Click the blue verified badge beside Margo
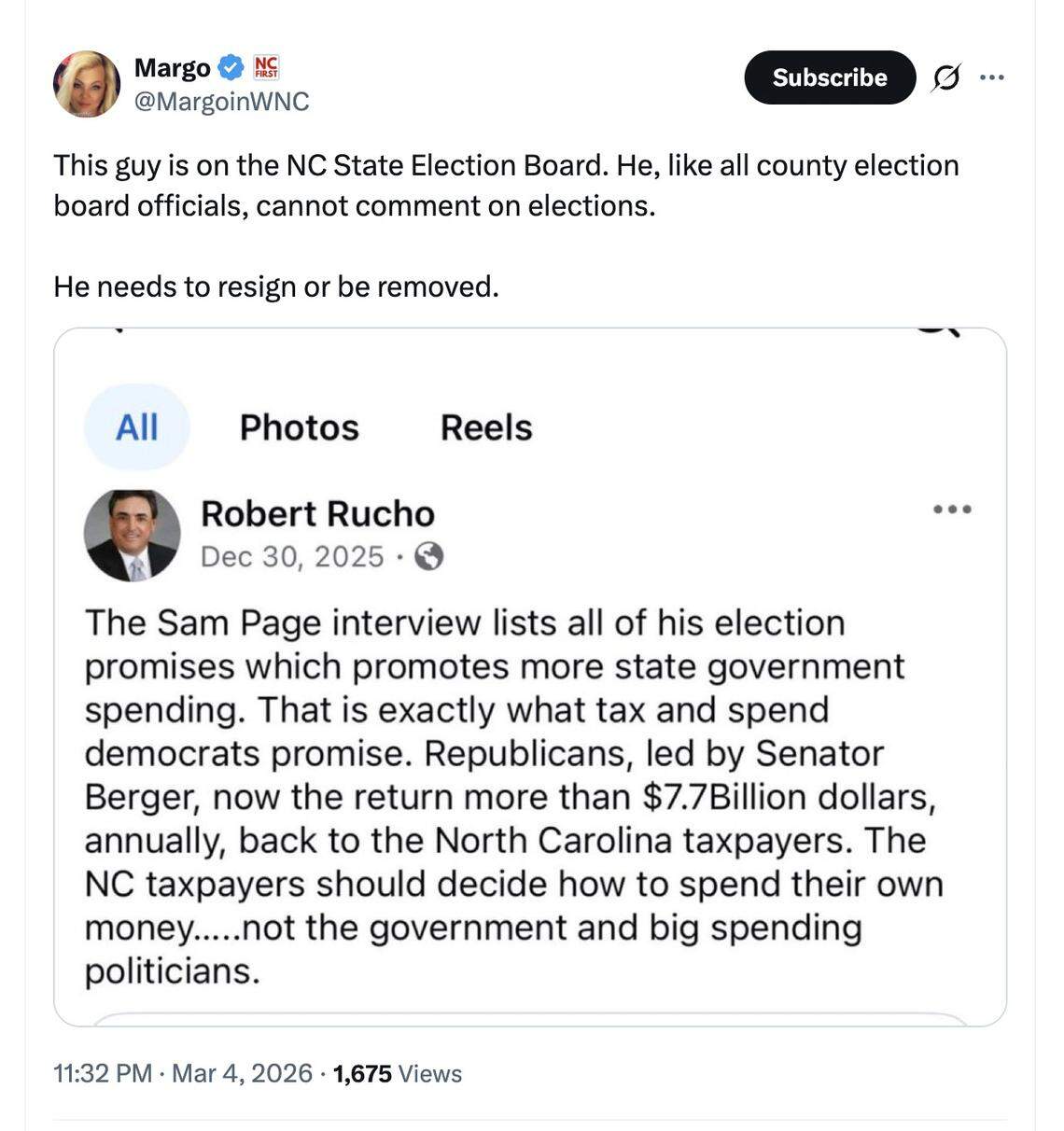Image resolution: width=1064 pixels, height=1131 pixels. pyautogui.click(x=229, y=66)
